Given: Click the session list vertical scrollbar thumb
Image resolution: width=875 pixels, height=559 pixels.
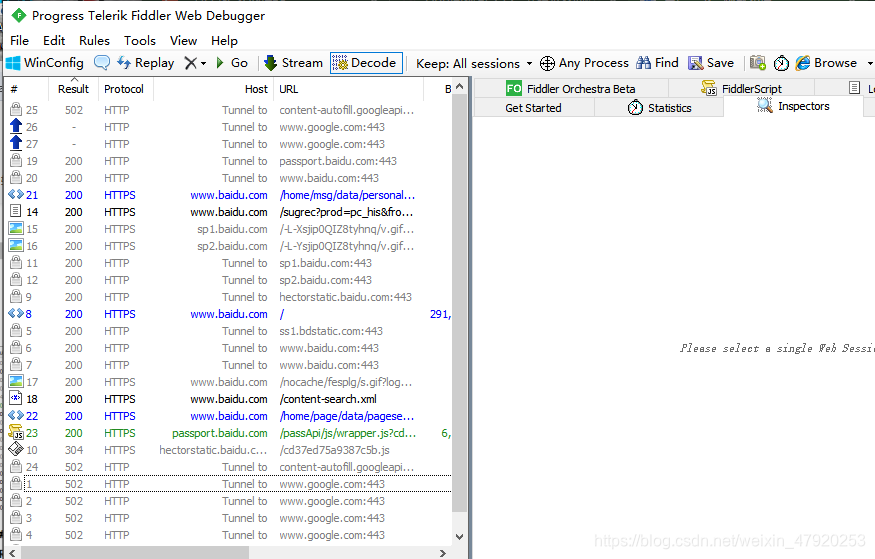Looking at the screenshot, I should (459, 303).
